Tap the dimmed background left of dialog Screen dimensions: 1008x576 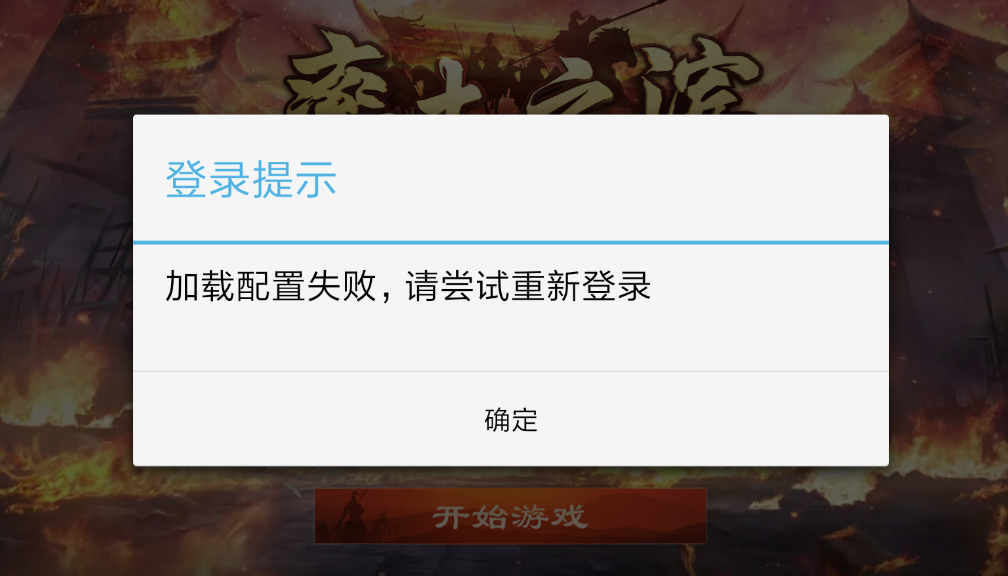[x=64, y=289]
